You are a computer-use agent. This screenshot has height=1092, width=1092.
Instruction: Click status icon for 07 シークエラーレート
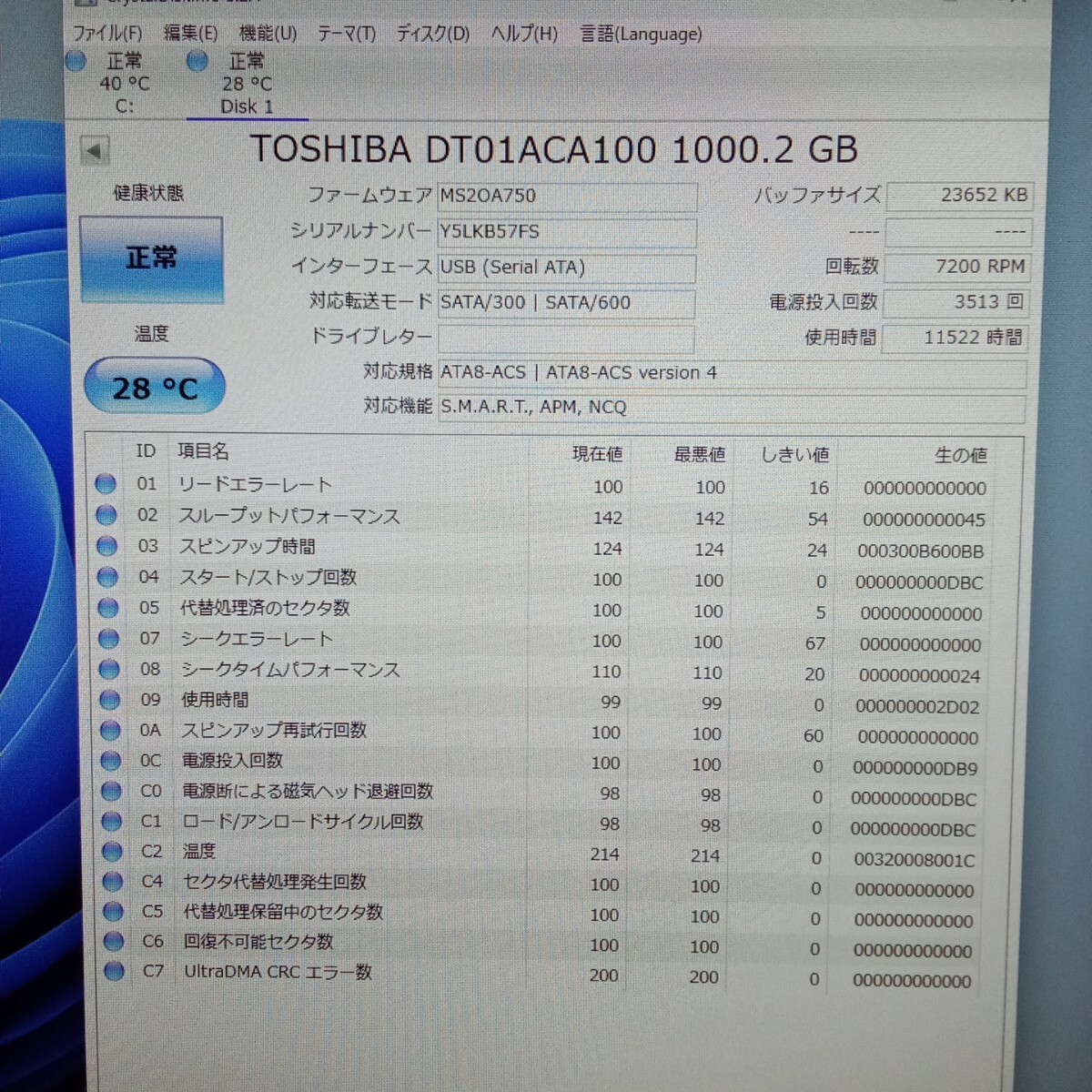108,639
